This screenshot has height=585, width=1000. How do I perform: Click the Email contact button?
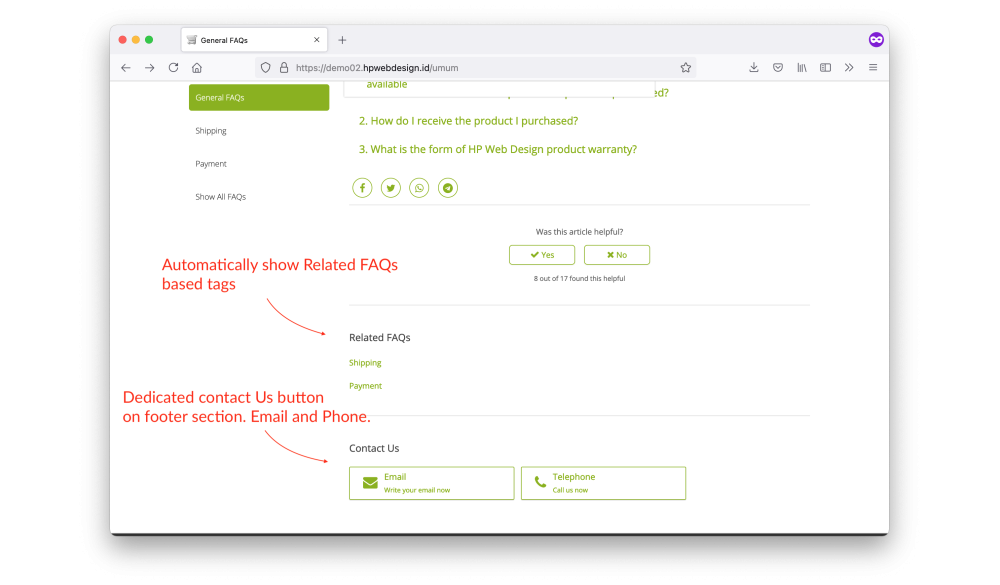pyautogui.click(x=431, y=483)
